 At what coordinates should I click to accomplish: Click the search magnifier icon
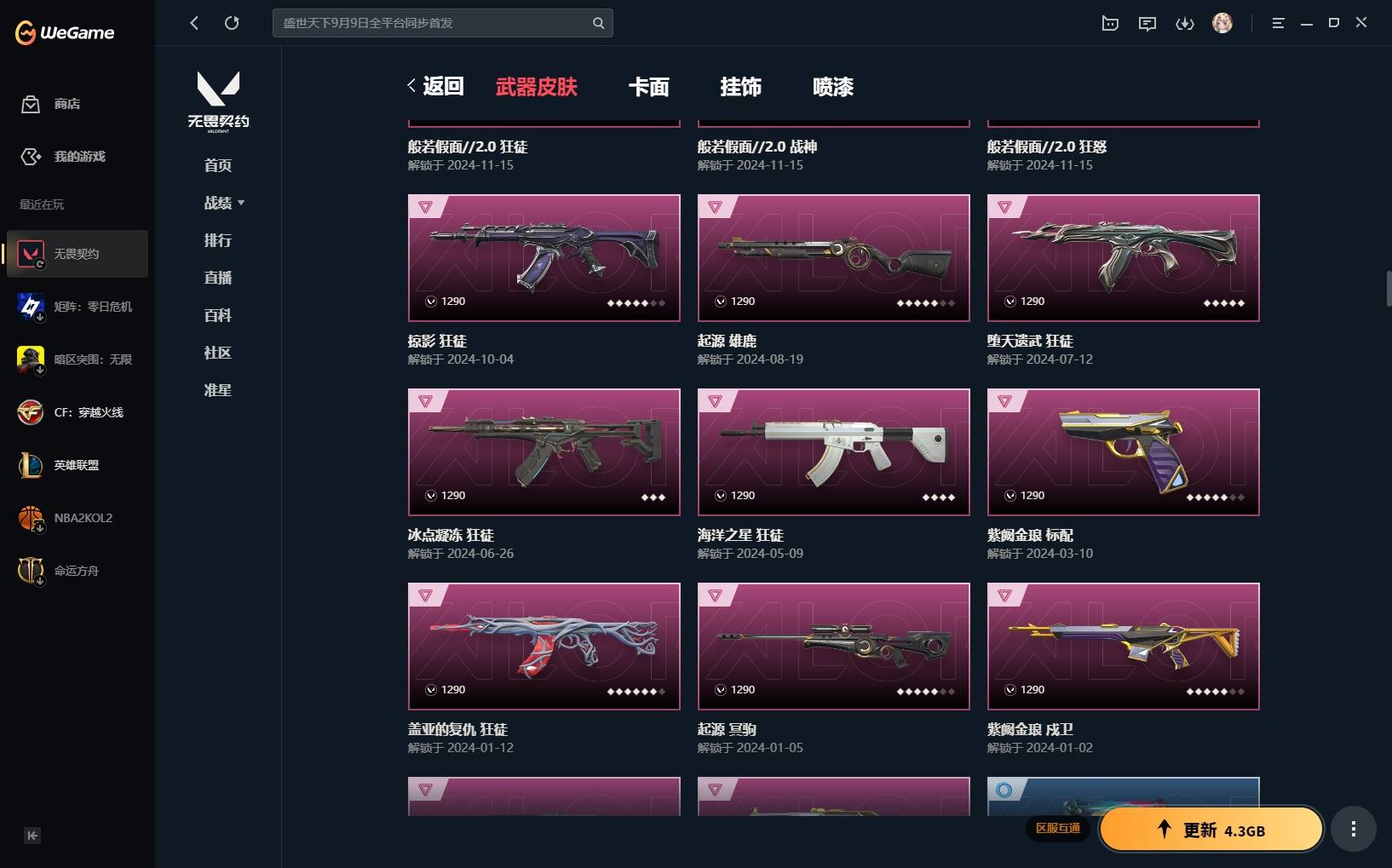tap(598, 23)
